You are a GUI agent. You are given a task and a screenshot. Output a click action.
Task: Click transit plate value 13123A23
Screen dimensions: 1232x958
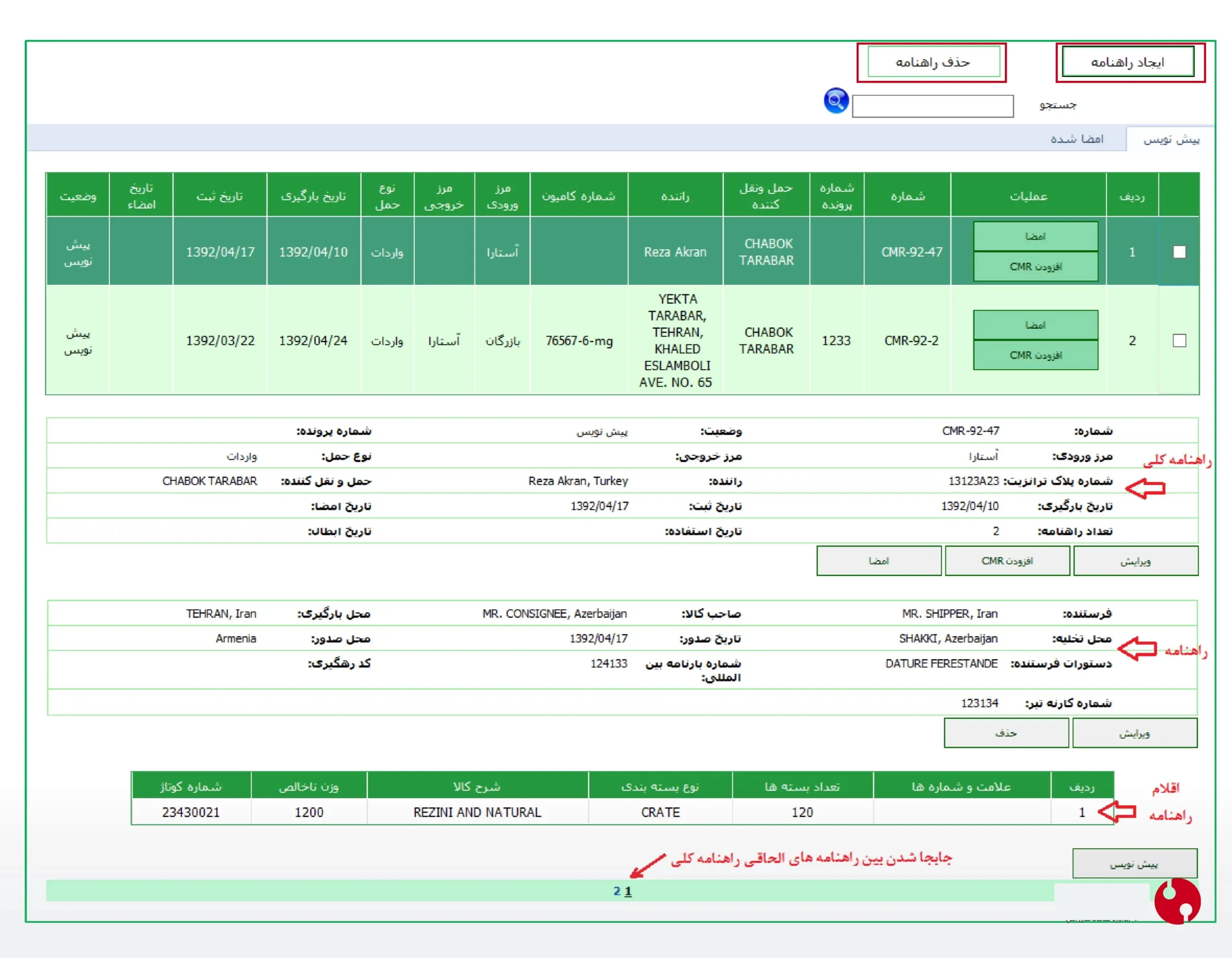[x=974, y=481]
